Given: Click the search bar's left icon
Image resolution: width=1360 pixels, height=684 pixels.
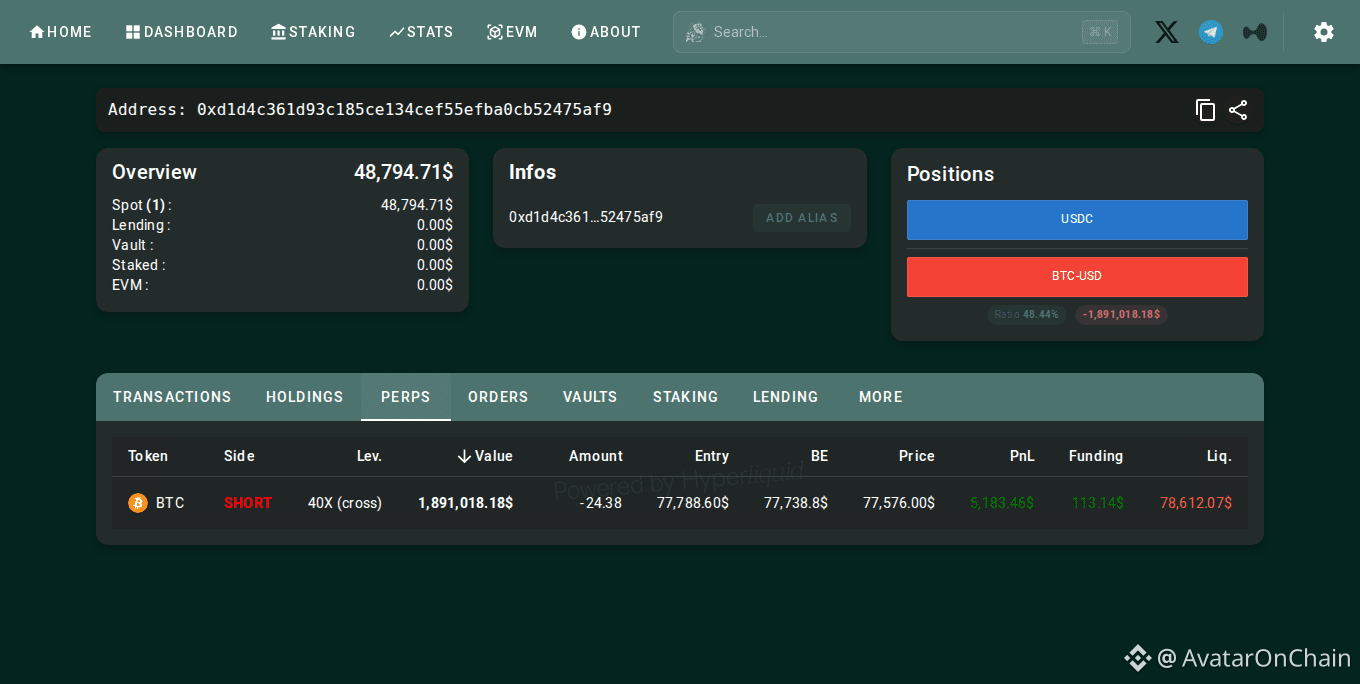Looking at the screenshot, I should (x=694, y=32).
